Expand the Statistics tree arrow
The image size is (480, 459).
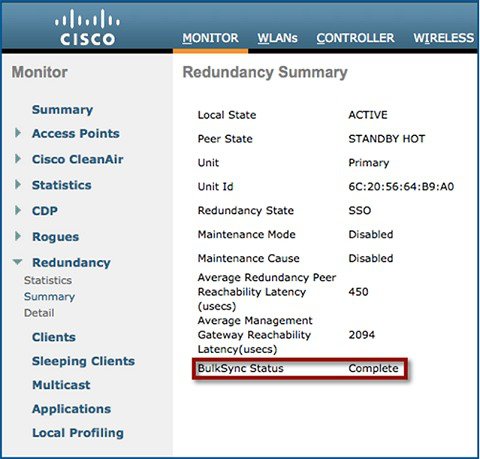[18, 184]
